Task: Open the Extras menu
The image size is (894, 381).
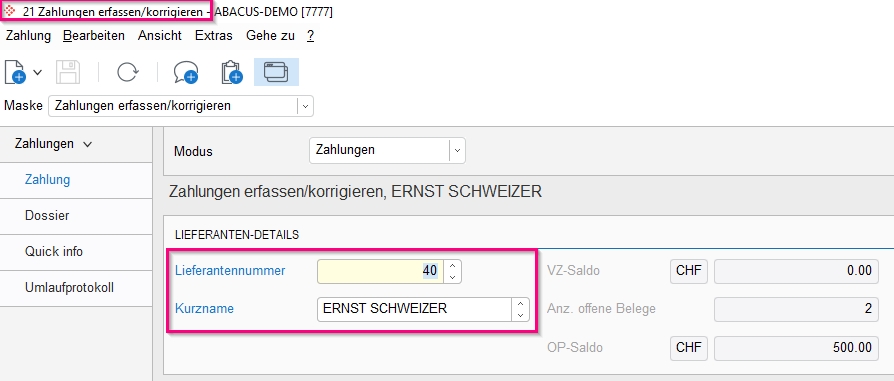Action: [x=214, y=35]
